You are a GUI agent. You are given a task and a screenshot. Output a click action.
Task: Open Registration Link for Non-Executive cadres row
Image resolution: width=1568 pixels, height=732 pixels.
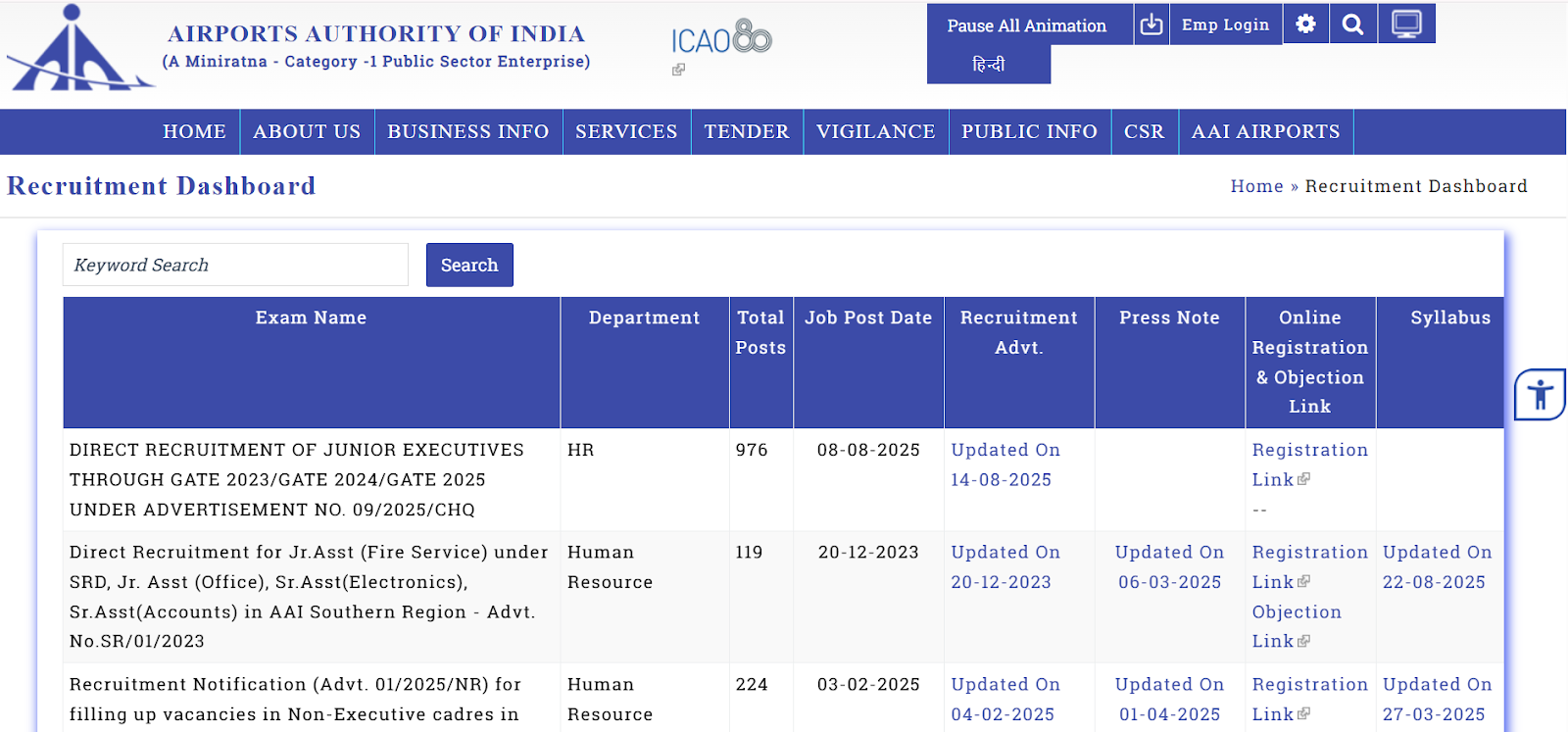point(1309,700)
